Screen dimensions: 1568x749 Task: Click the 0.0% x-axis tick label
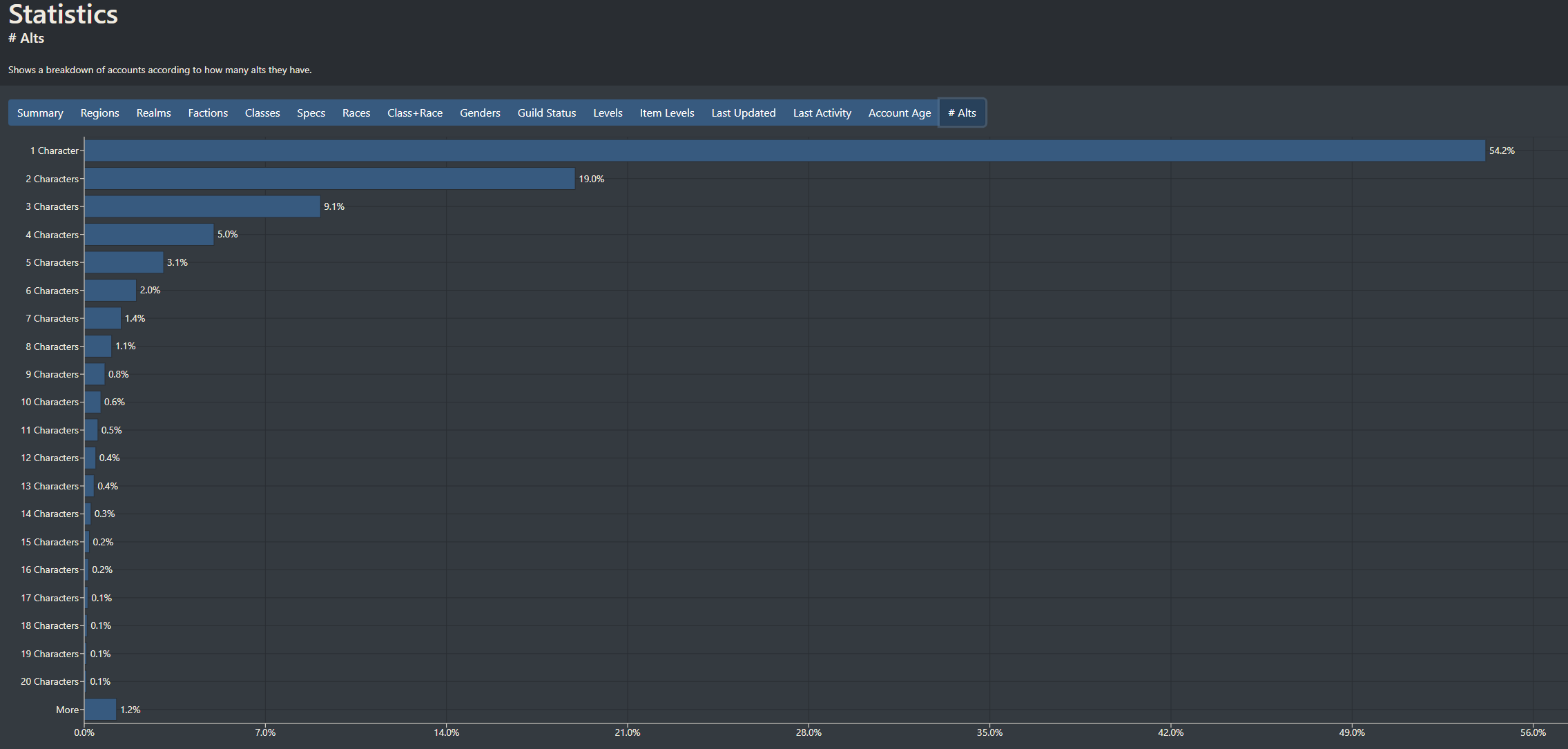[84, 732]
